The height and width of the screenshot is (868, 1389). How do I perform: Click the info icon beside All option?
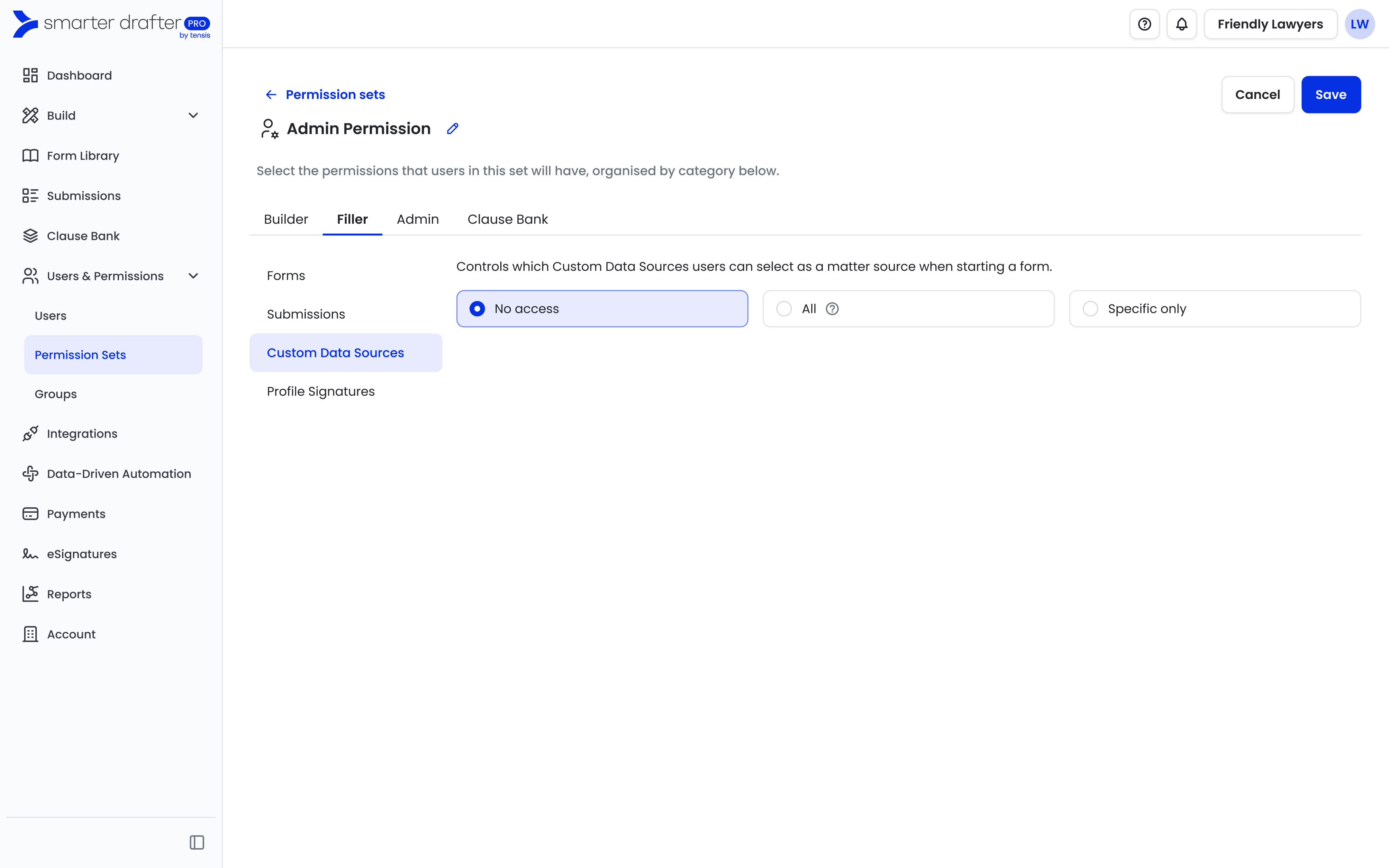[x=832, y=309]
